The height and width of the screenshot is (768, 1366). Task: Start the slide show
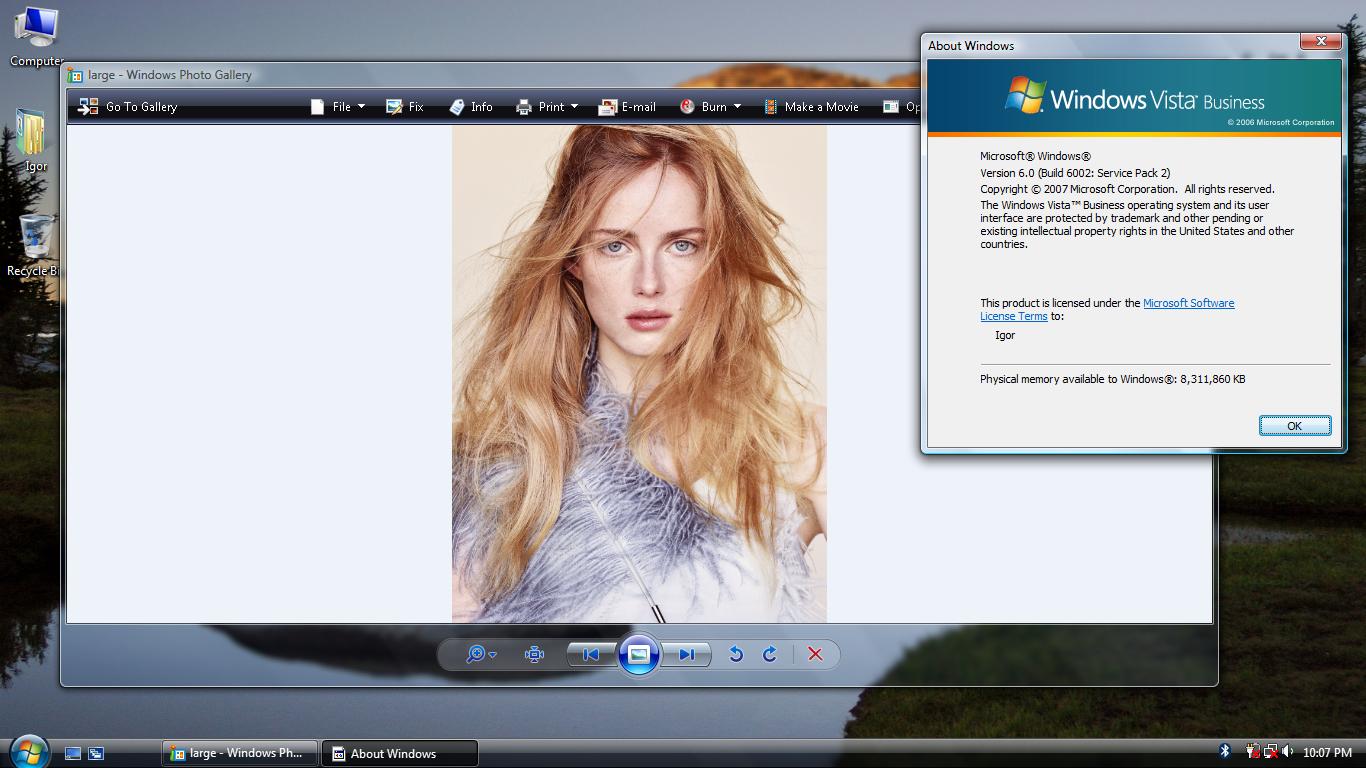639,654
